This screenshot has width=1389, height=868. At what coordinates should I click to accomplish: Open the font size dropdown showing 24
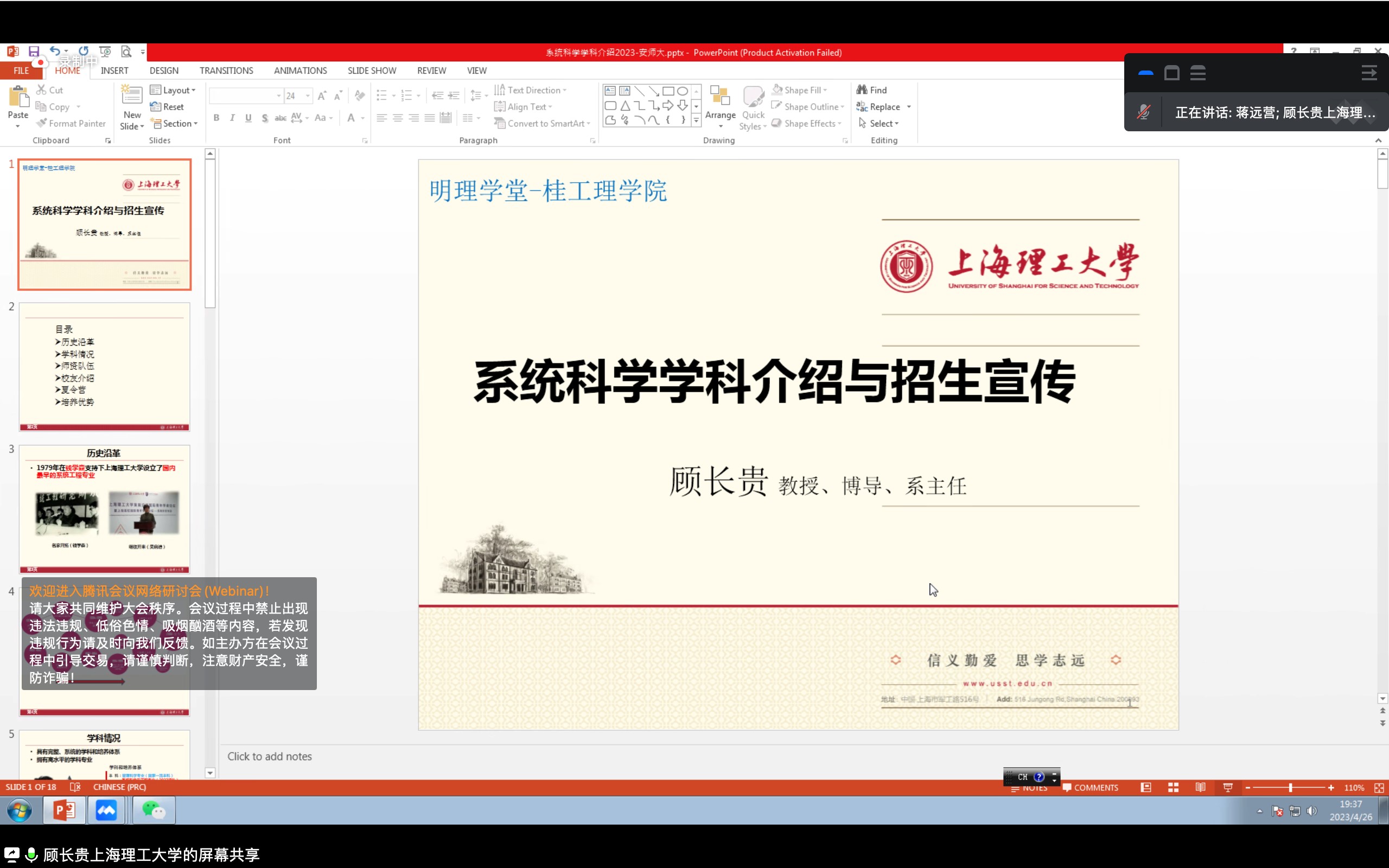click(x=308, y=96)
